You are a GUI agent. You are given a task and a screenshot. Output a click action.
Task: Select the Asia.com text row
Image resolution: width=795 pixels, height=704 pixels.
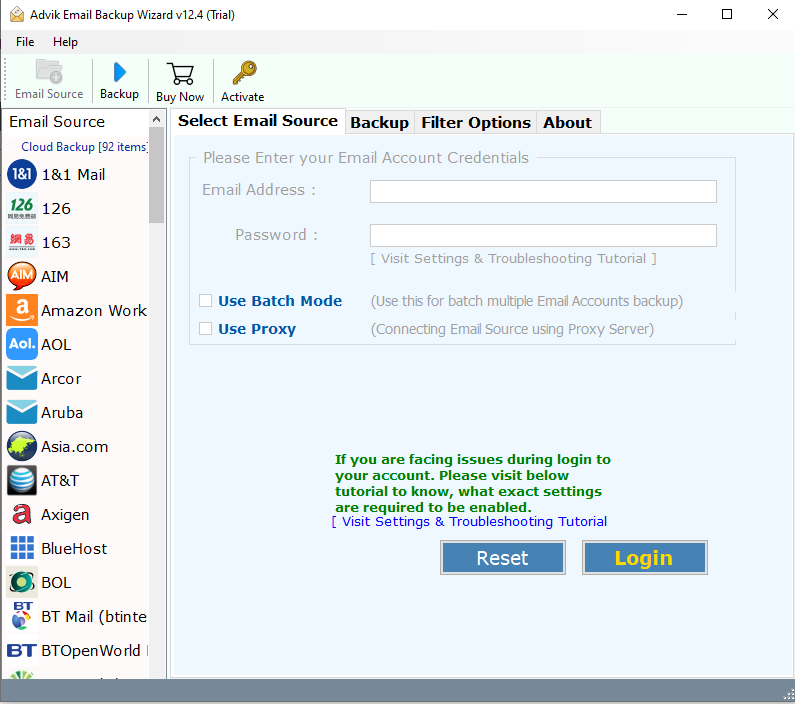tap(77, 446)
